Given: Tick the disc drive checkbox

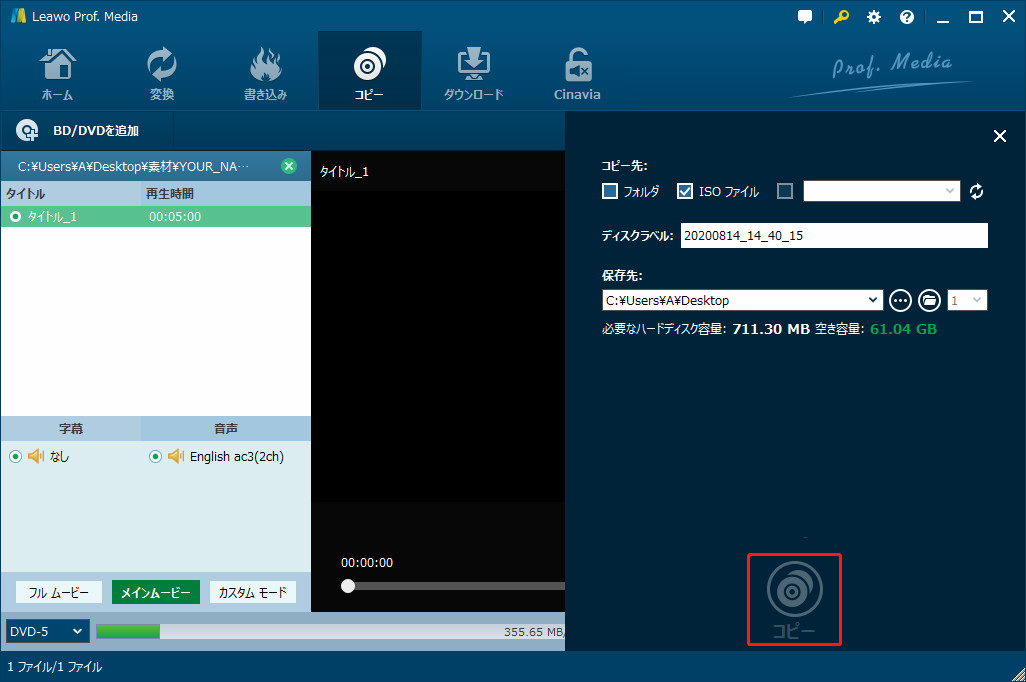Looking at the screenshot, I should 785,191.
